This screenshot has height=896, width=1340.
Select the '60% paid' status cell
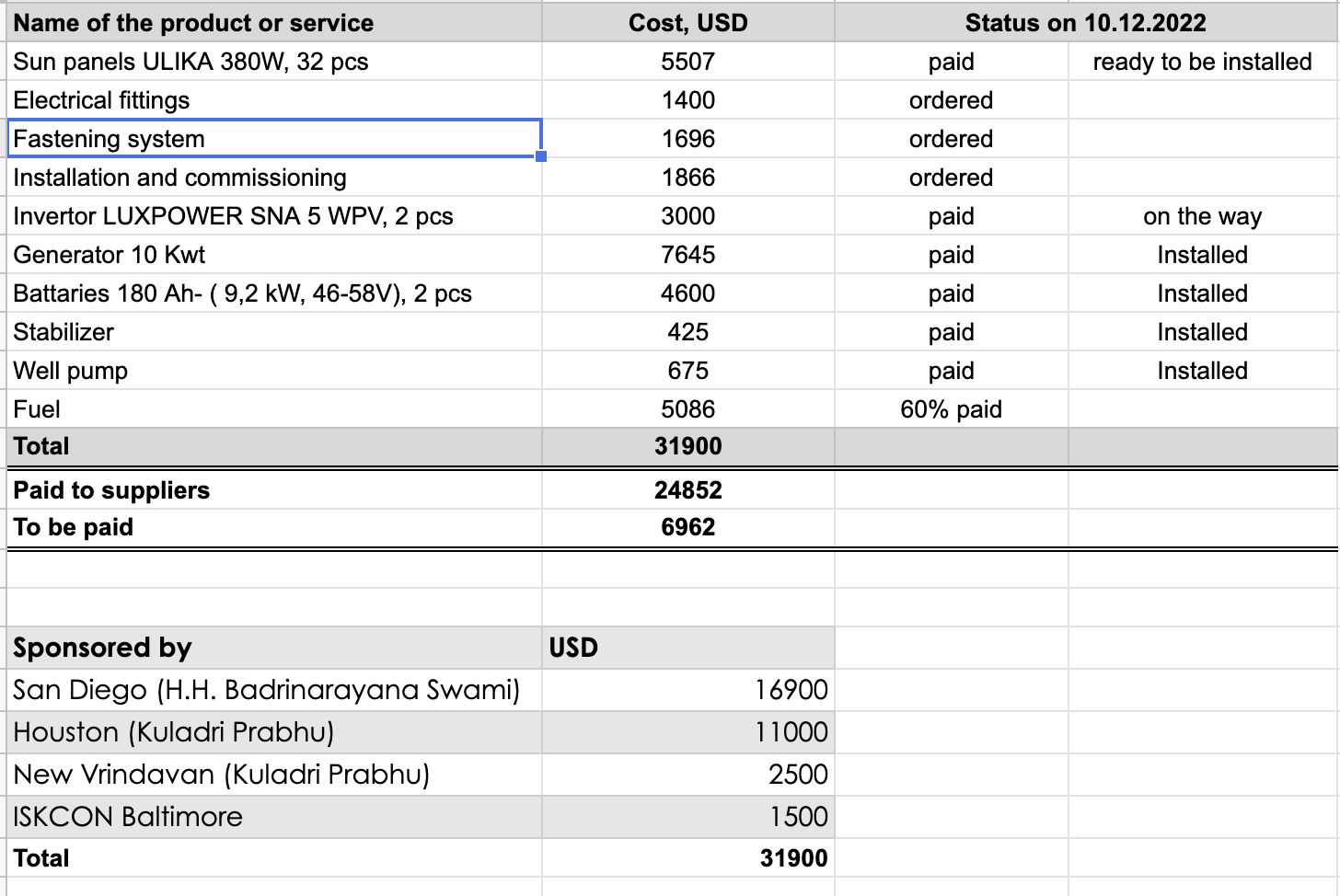click(952, 409)
